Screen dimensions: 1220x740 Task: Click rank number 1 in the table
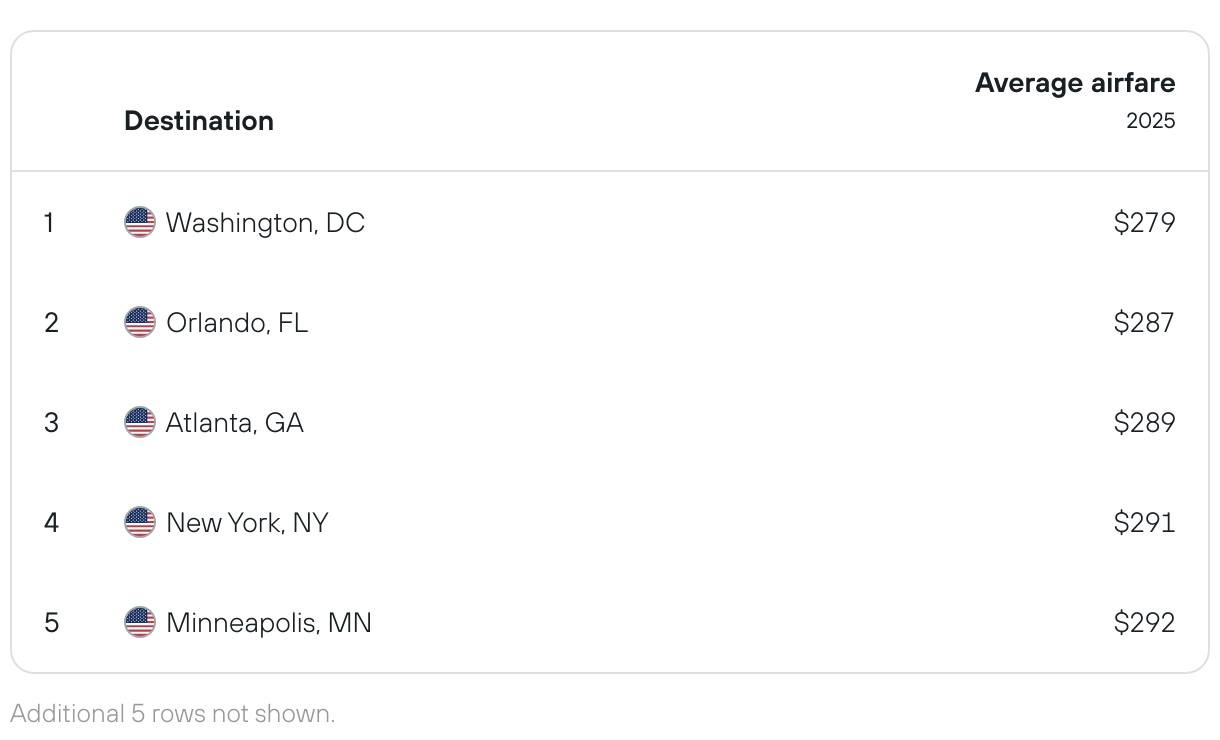pos(49,223)
